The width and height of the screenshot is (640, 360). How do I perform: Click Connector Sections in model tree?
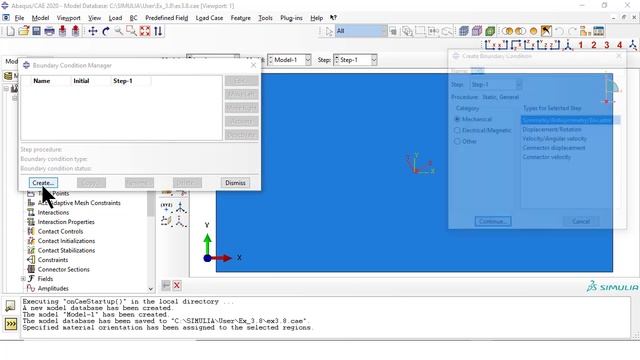pyautogui.click(x=64, y=269)
